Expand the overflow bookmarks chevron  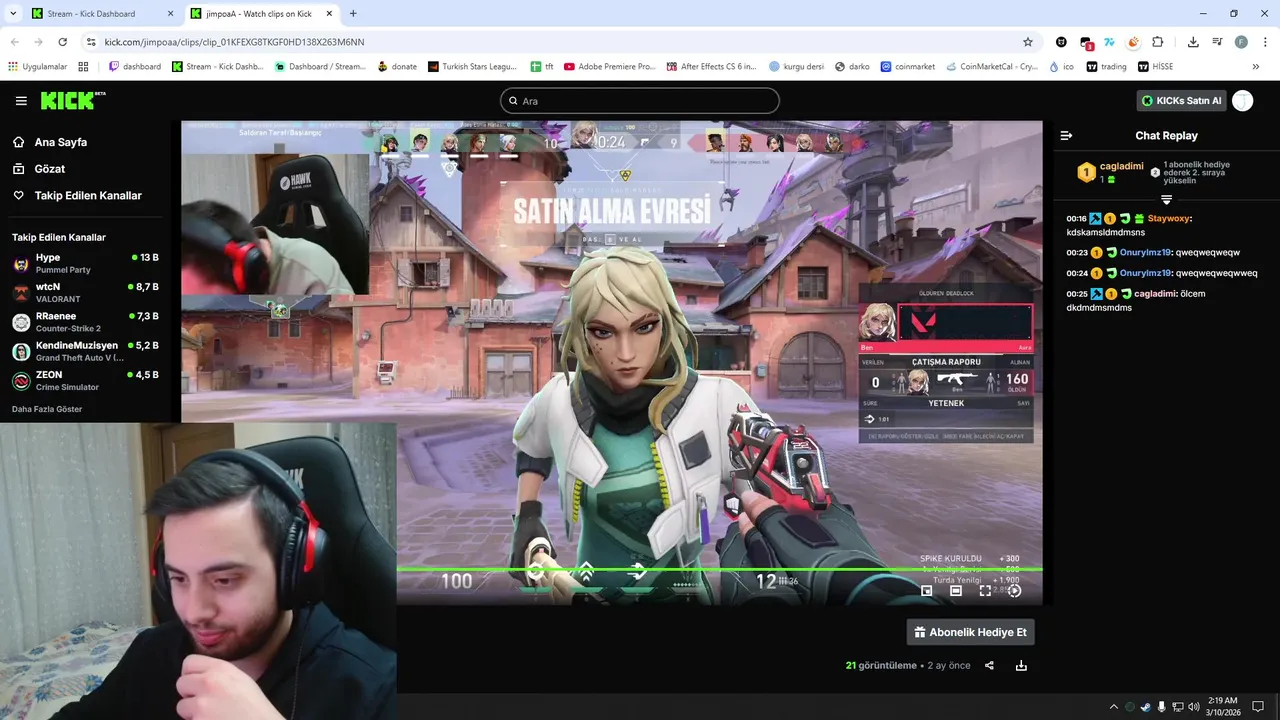coord(1255,67)
